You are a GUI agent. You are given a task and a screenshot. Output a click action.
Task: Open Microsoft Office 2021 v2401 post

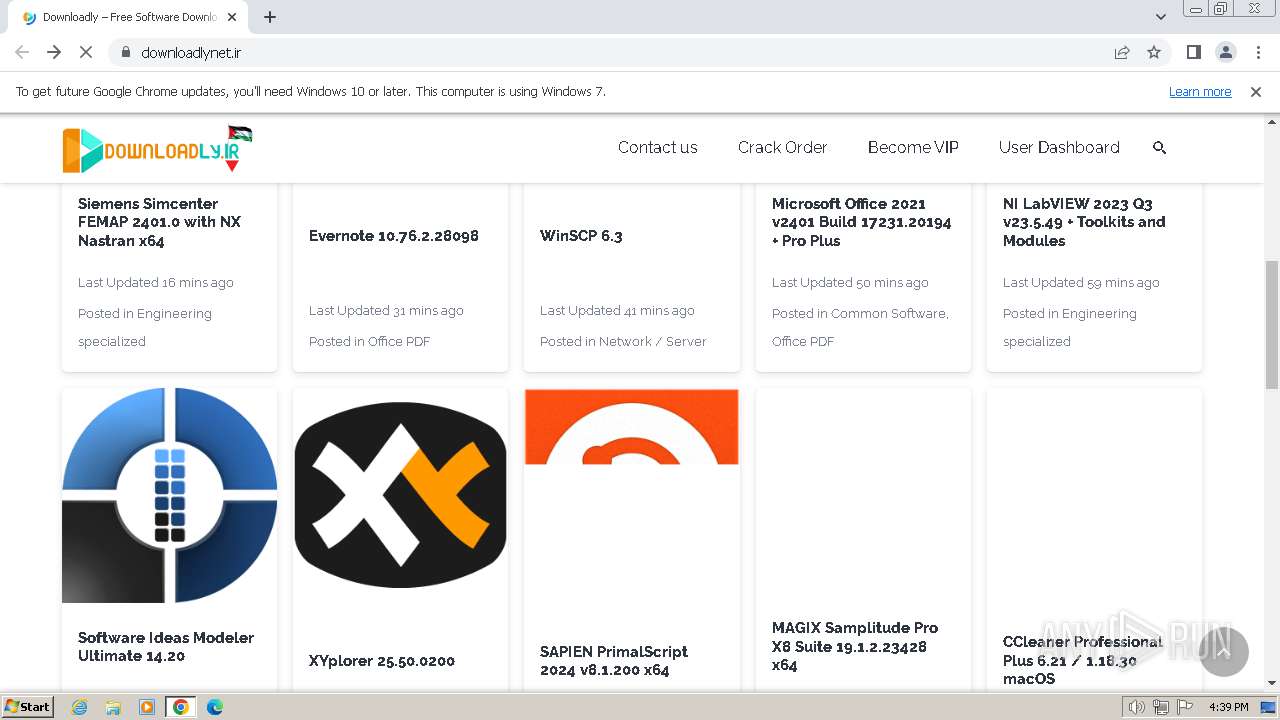point(862,222)
